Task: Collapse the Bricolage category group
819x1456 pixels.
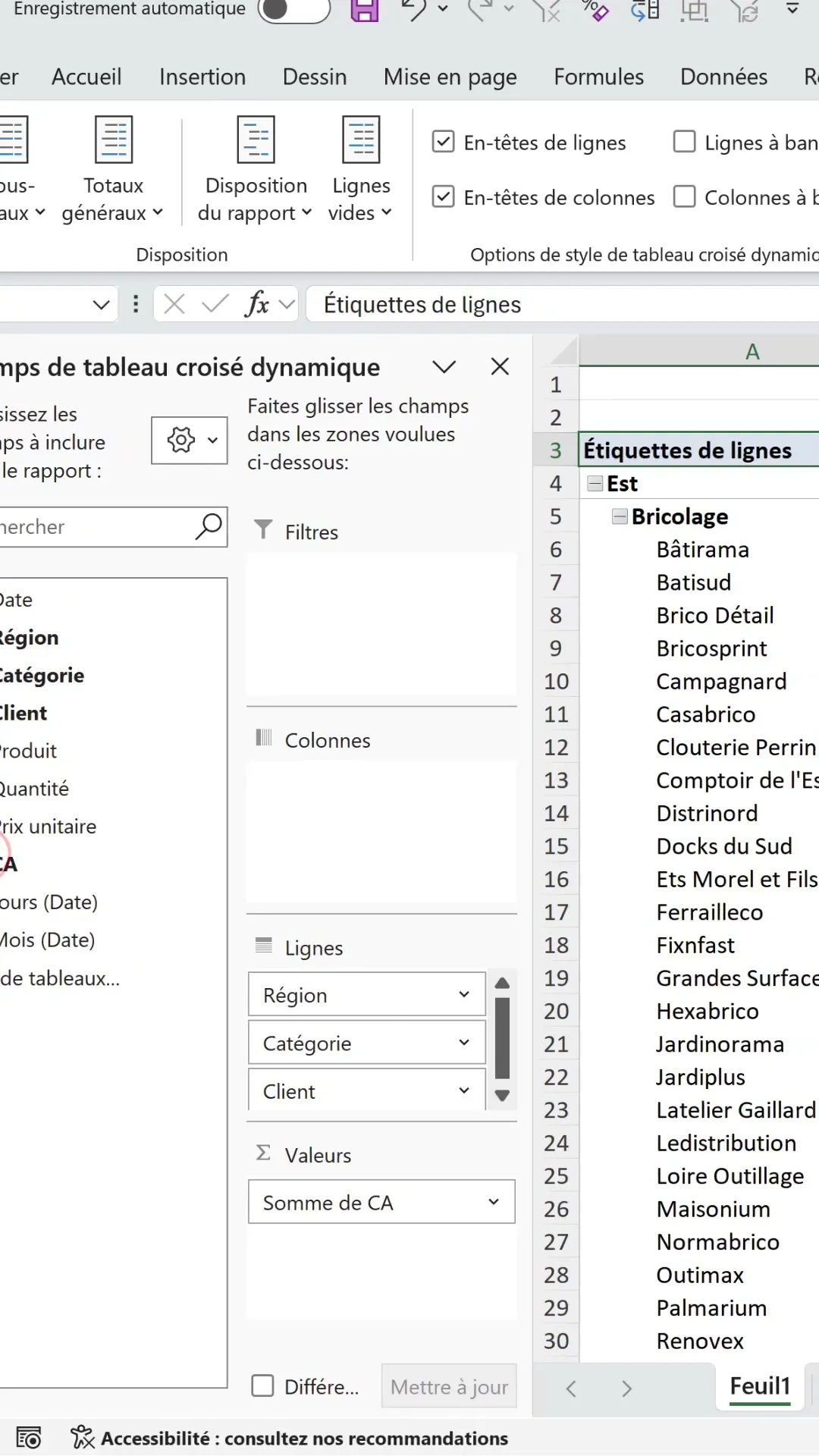Action: tap(620, 516)
